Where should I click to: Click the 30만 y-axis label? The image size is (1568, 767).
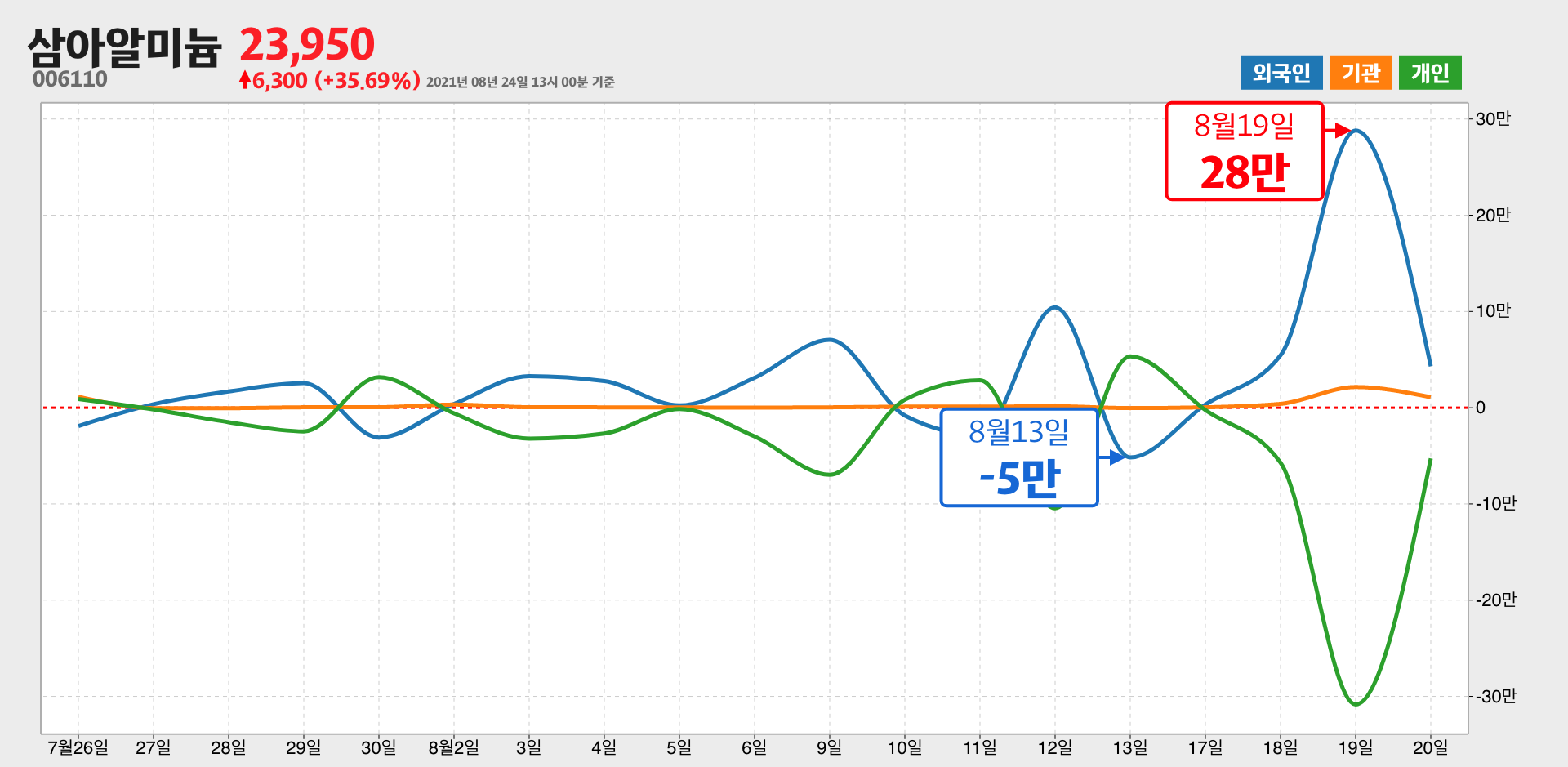coord(1493,118)
